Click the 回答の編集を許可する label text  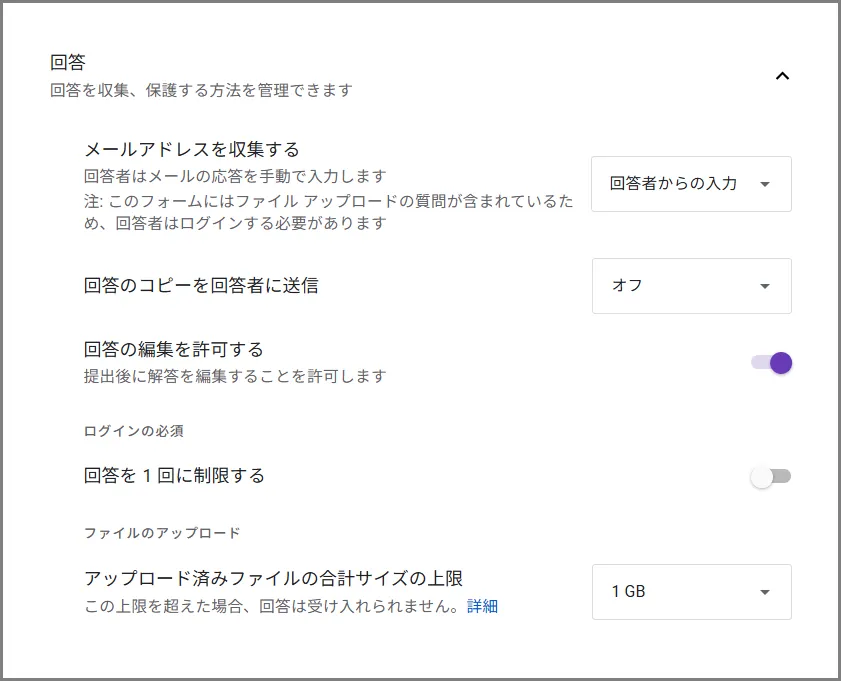point(174,350)
